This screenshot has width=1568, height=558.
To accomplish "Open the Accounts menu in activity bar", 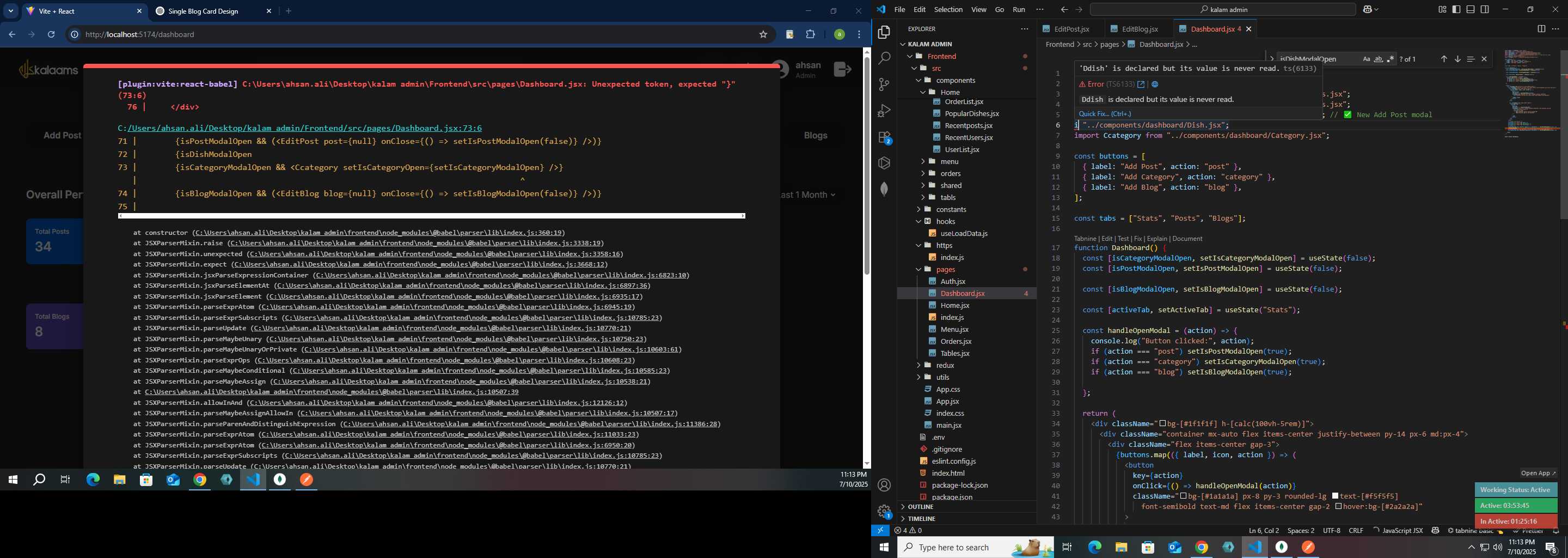I will point(884,485).
